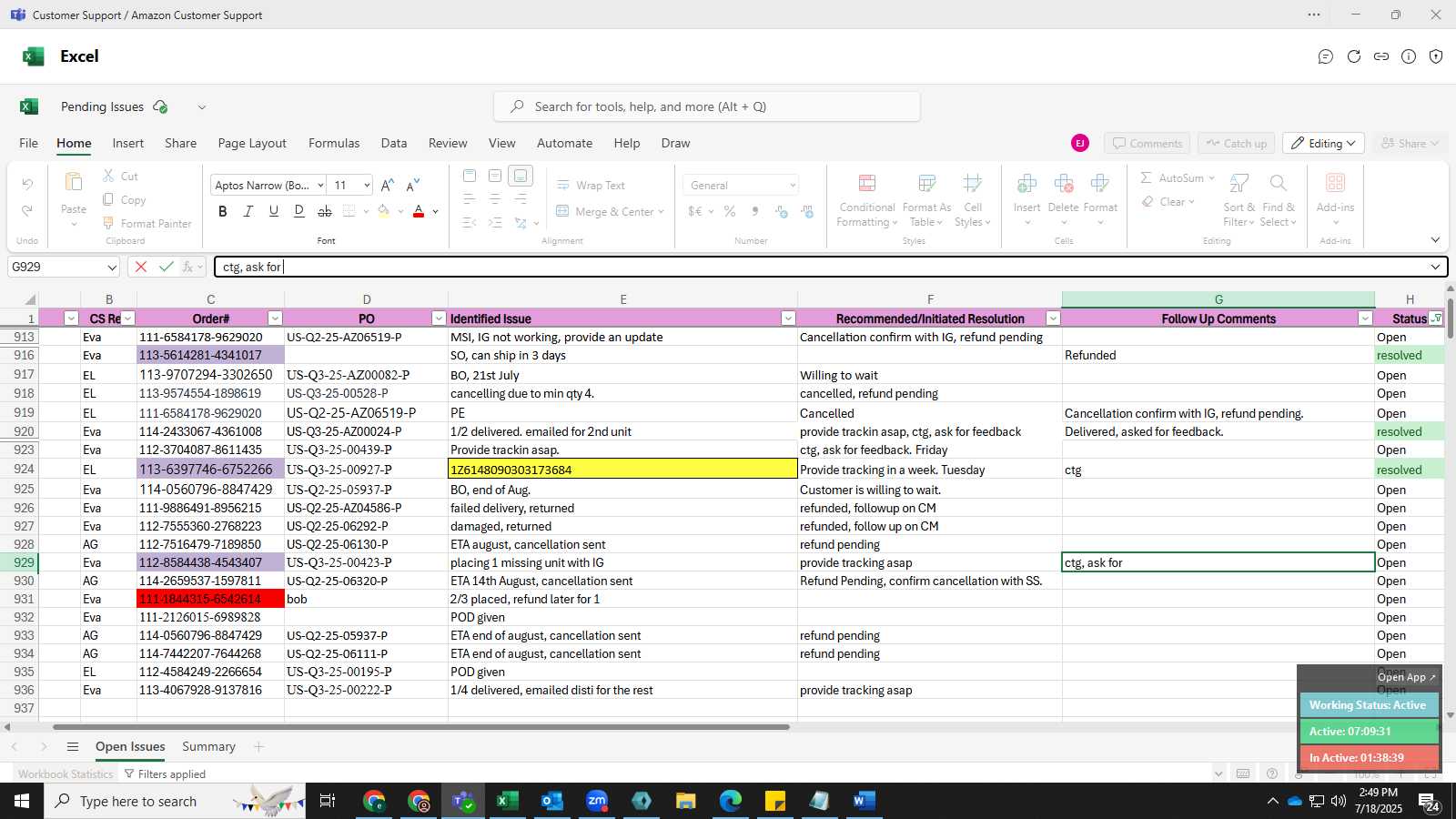Open the Add-ins icon
1456x819 pixels.
point(1335,184)
